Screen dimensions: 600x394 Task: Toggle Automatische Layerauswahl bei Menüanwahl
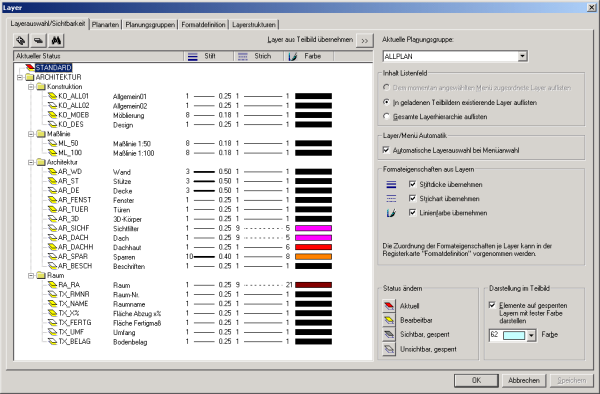pos(386,150)
